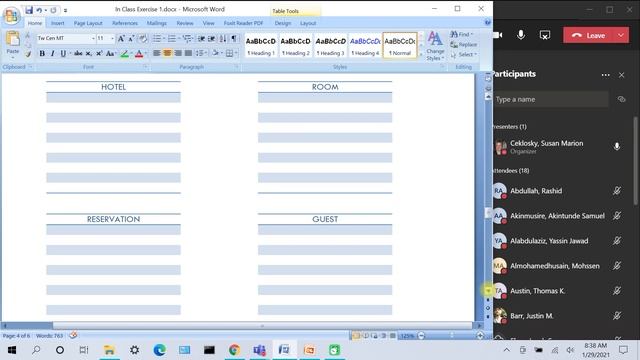Open the font color dropdown arrow
Screen dimensions: 640x360
pos(146,53)
